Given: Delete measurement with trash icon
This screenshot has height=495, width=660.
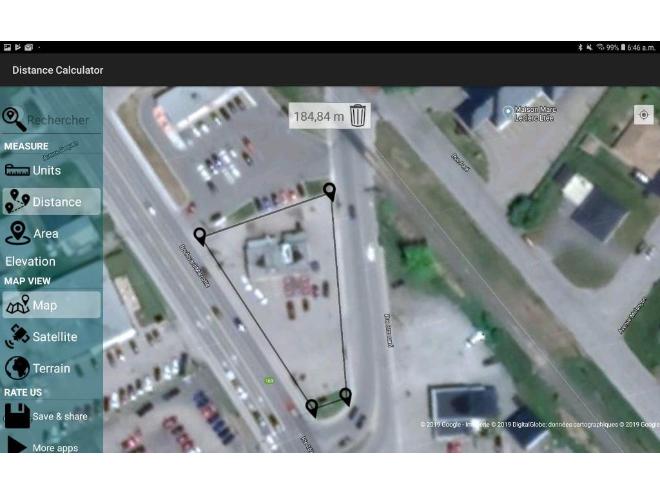Looking at the screenshot, I should [358, 115].
